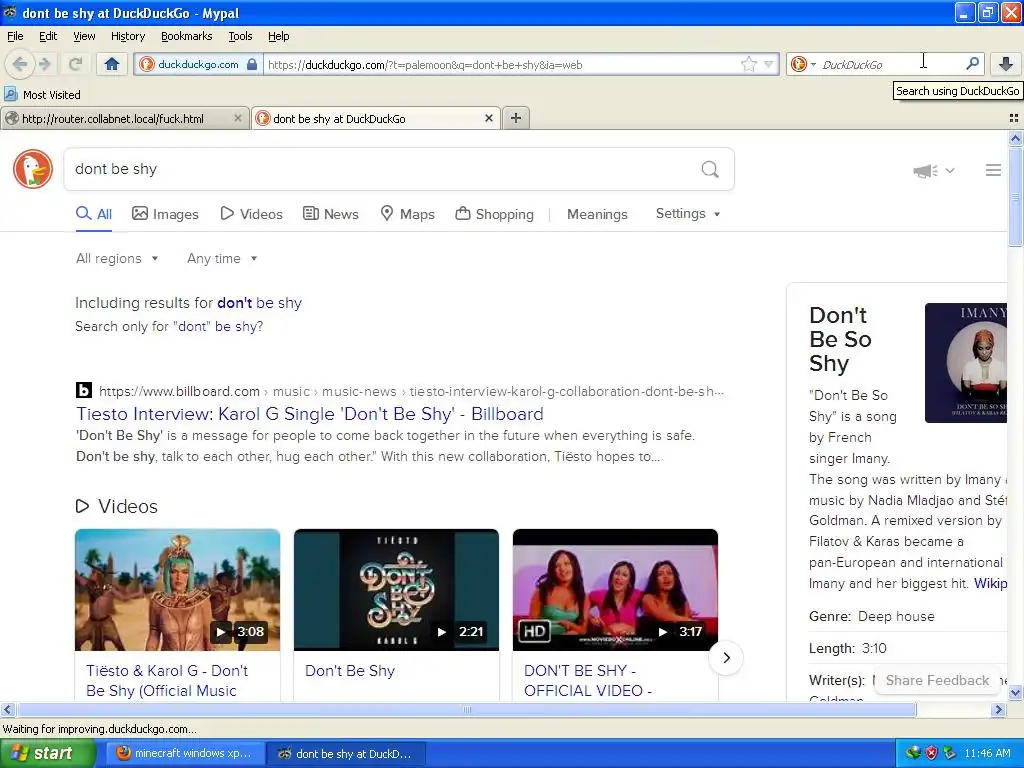Select the News search tab
Viewport: 1024px width, 768px height.
(x=330, y=214)
